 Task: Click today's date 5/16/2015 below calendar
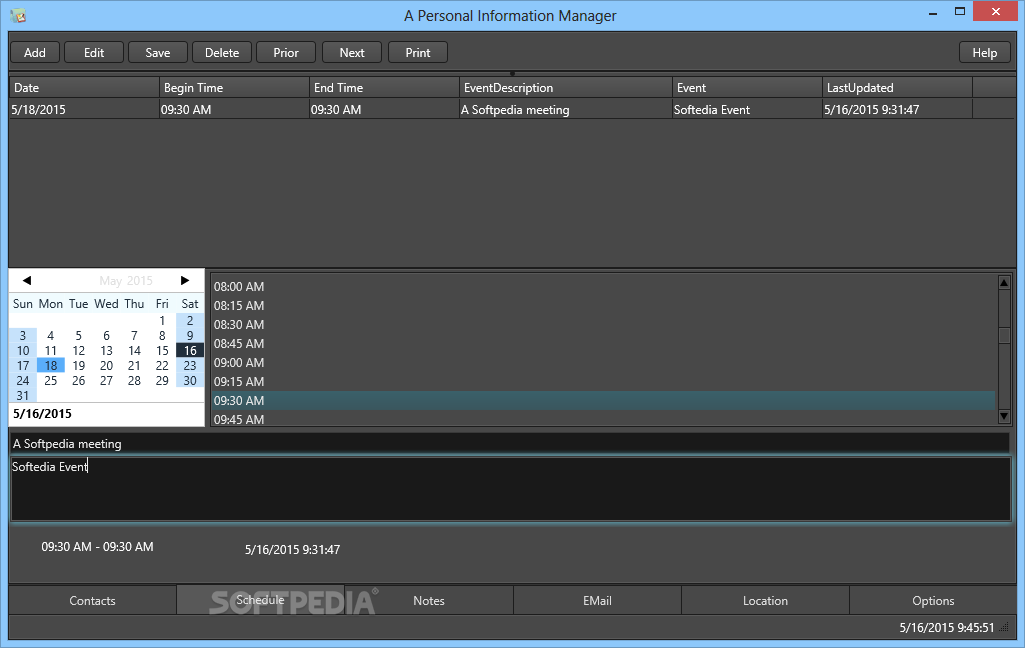pos(42,414)
